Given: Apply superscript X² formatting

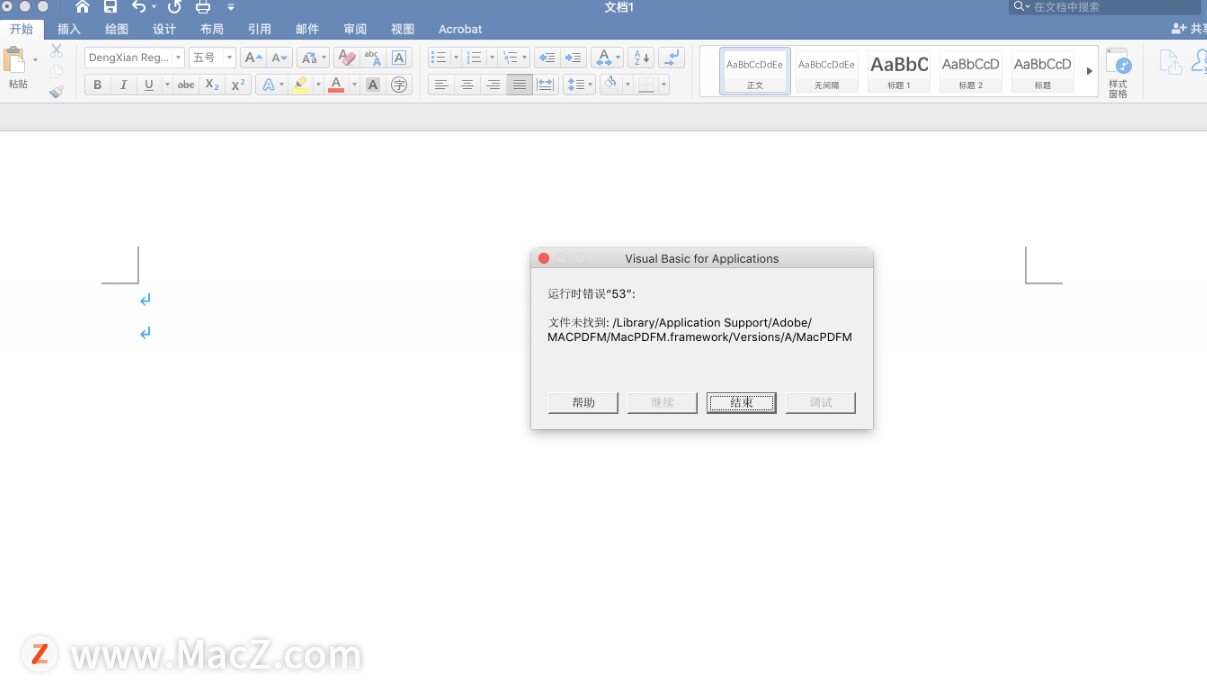Looking at the screenshot, I should click(238, 85).
